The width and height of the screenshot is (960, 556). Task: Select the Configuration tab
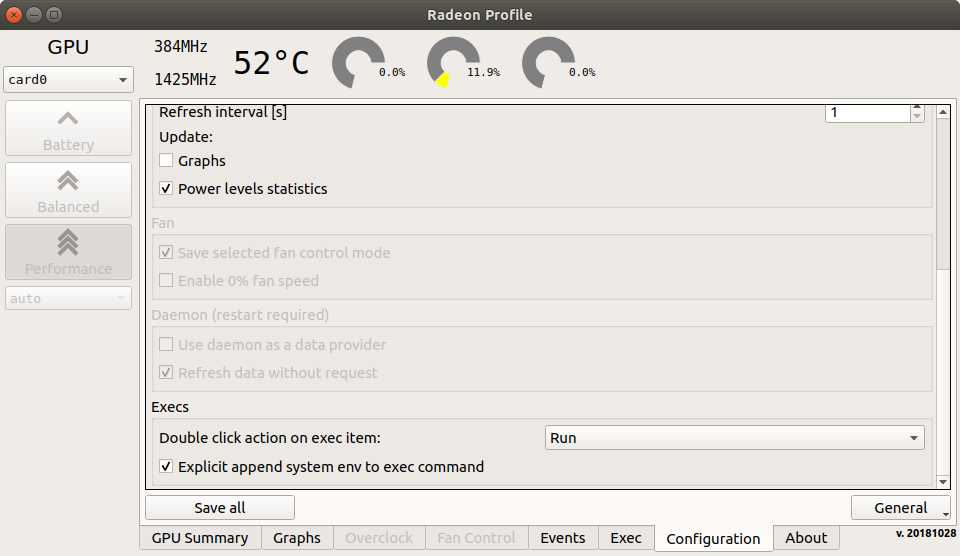[713, 538]
